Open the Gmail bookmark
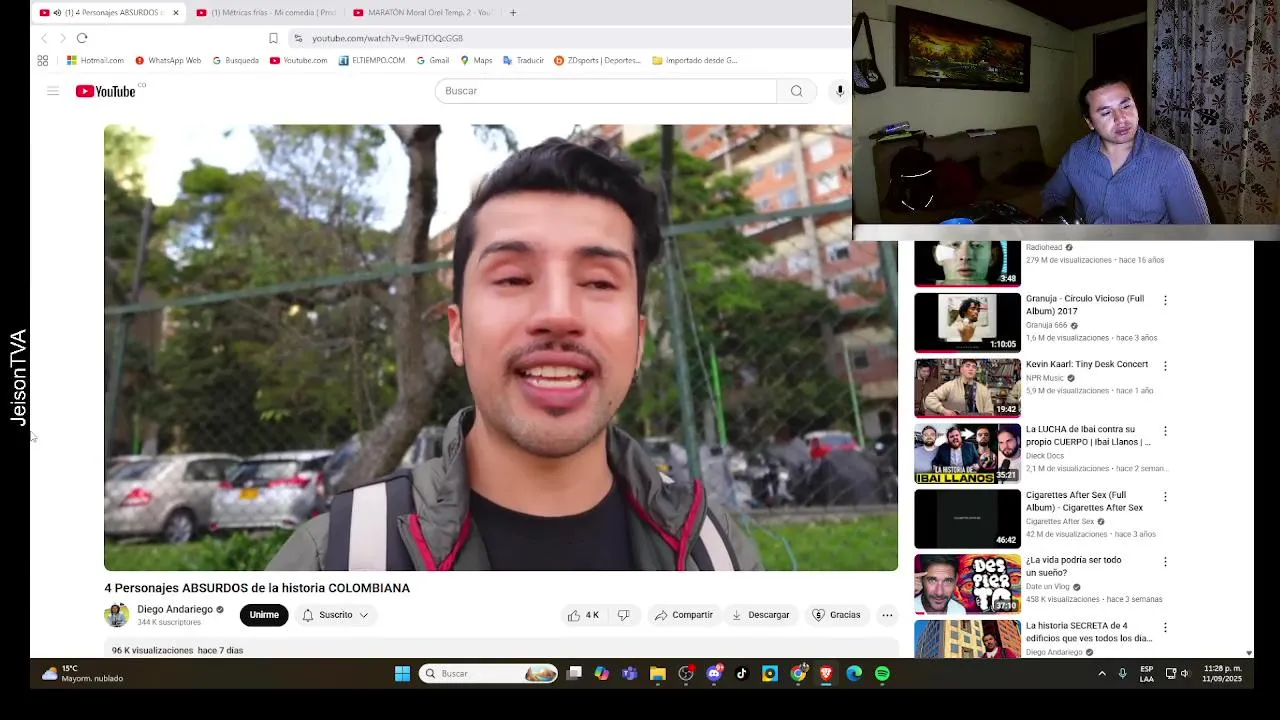Image resolution: width=1280 pixels, height=720 pixels. point(433,60)
